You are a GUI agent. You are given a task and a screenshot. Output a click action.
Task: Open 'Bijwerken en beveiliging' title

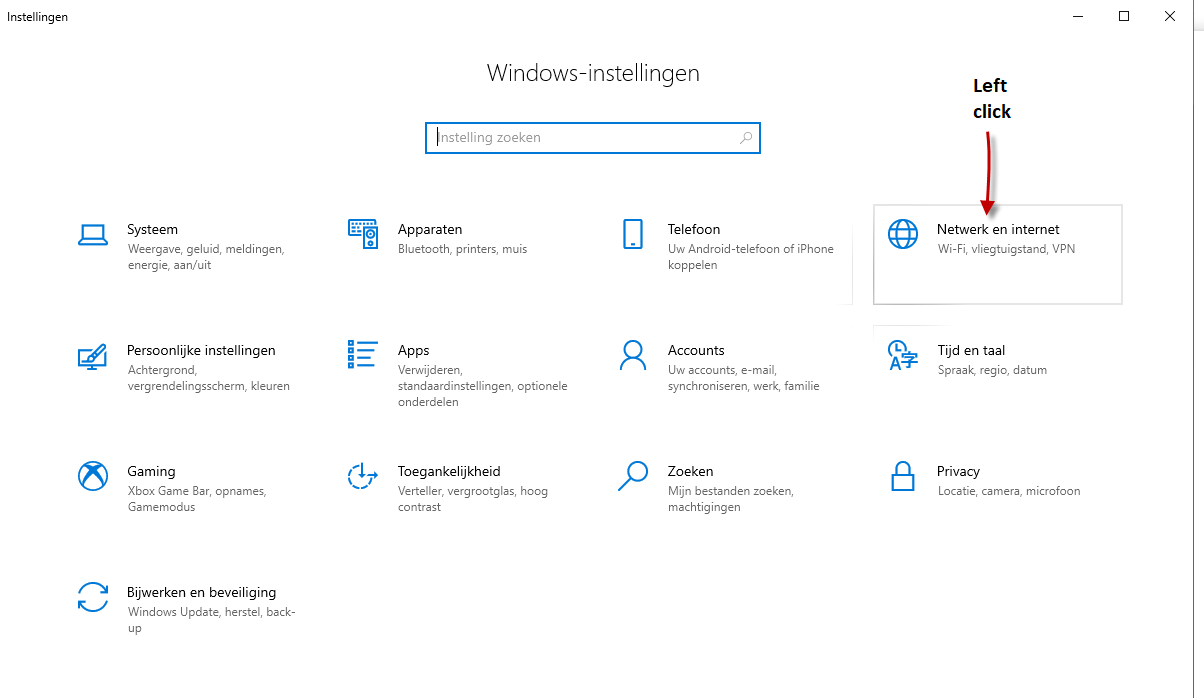[x=201, y=592]
